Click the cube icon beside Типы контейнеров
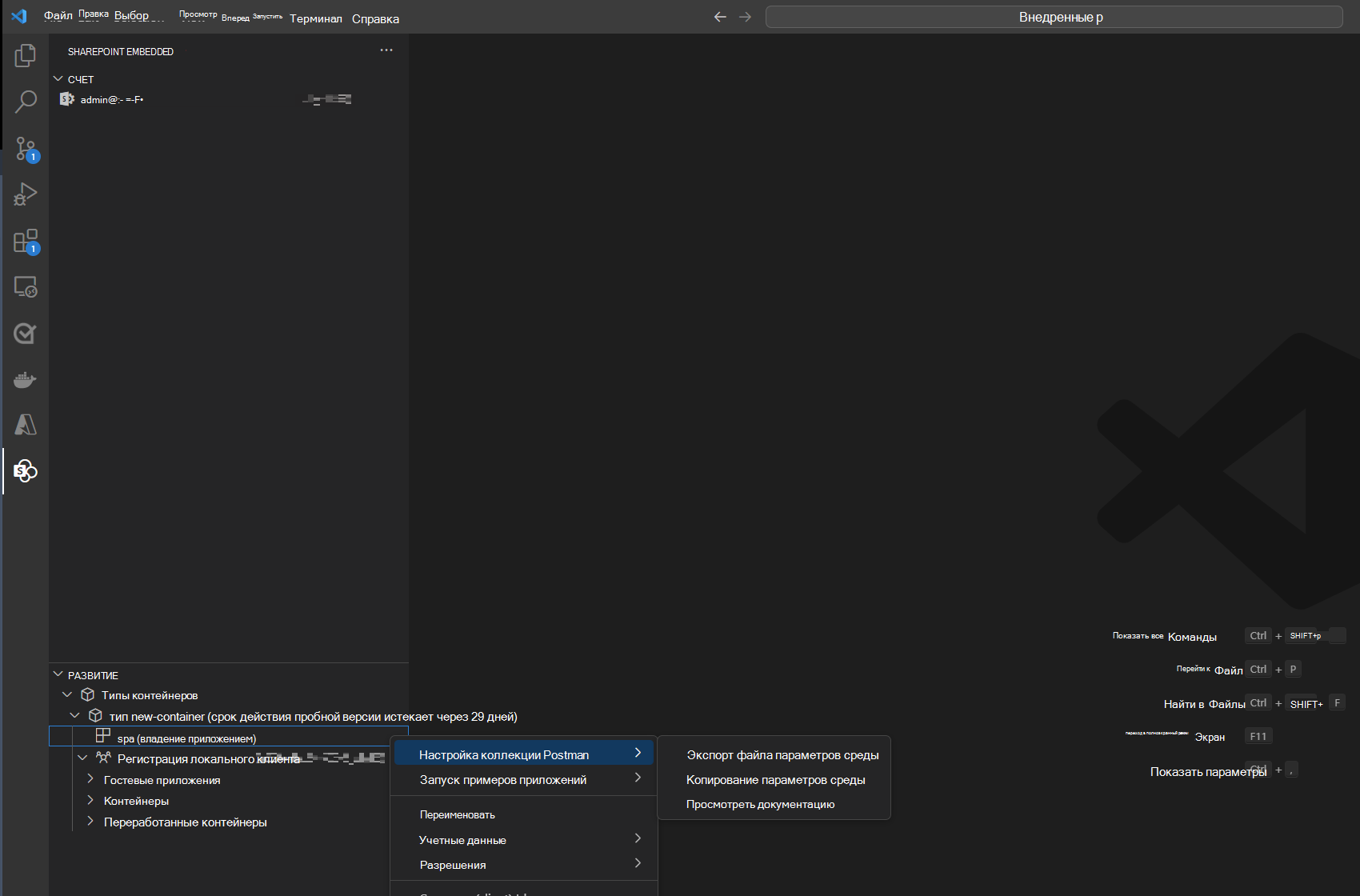 coord(88,694)
